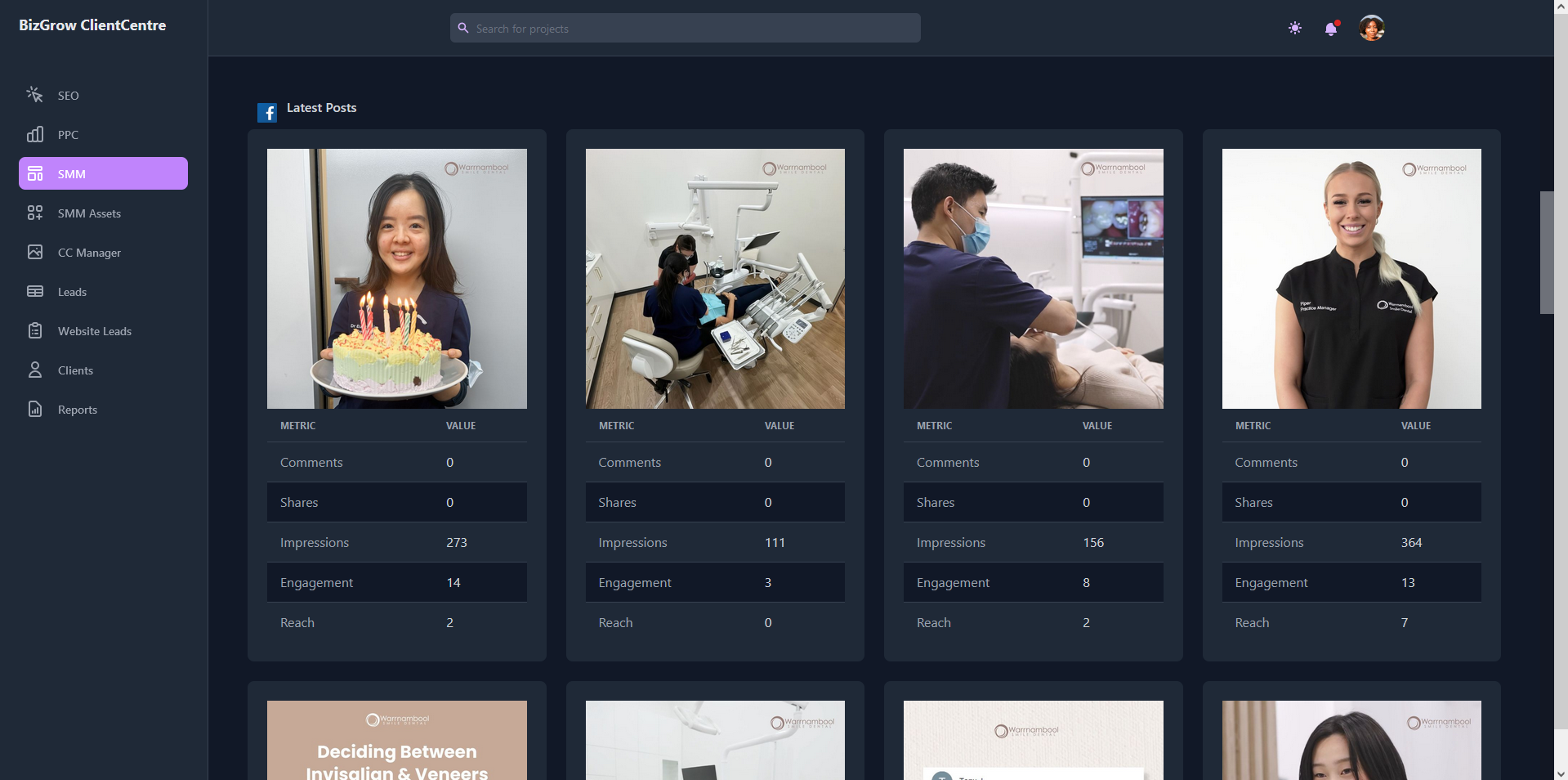Viewport: 1568px width, 780px height.
Task: Open Deciding Between Invisalign & Veneers post
Action: tap(397, 740)
